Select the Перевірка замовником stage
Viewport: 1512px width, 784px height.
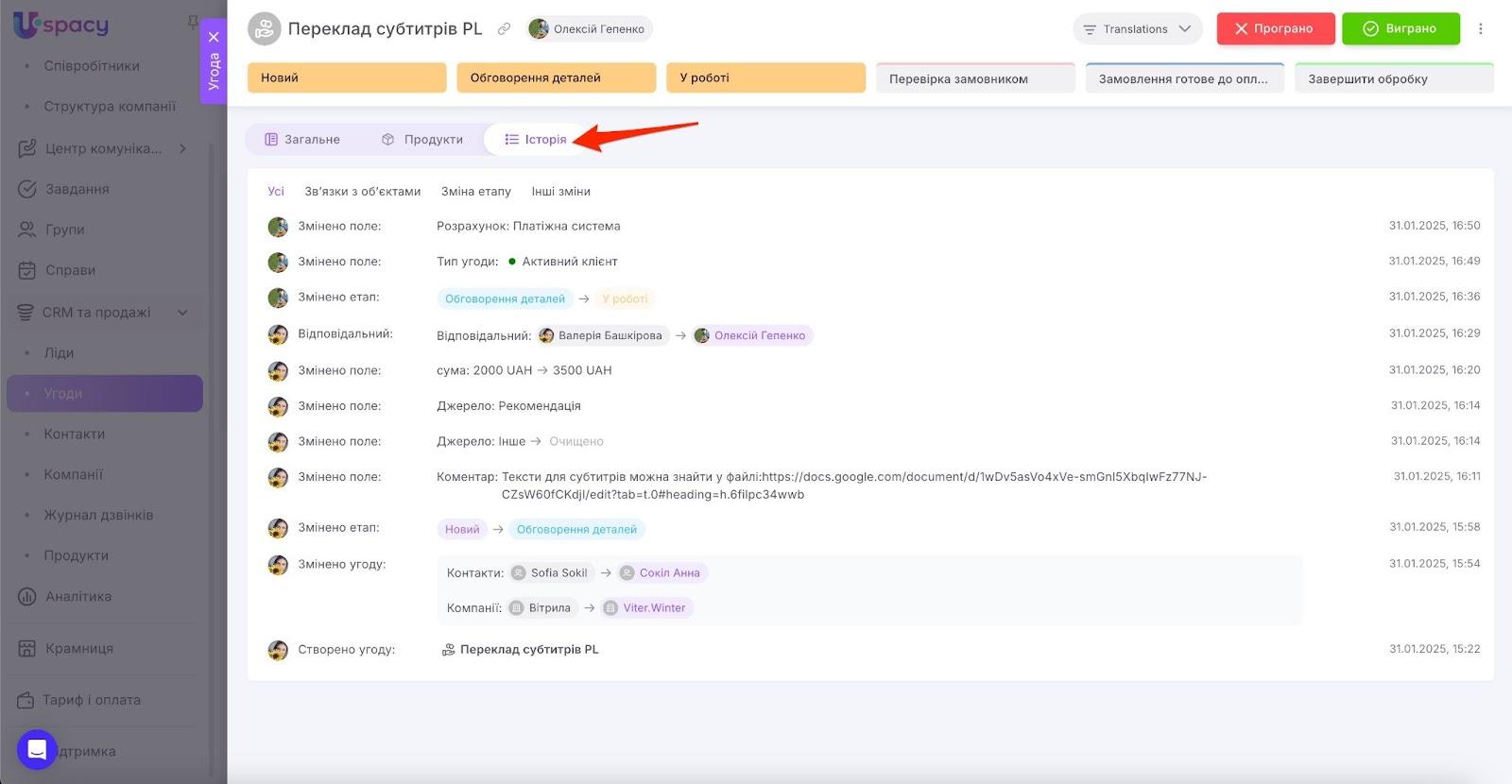click(974, 79)
